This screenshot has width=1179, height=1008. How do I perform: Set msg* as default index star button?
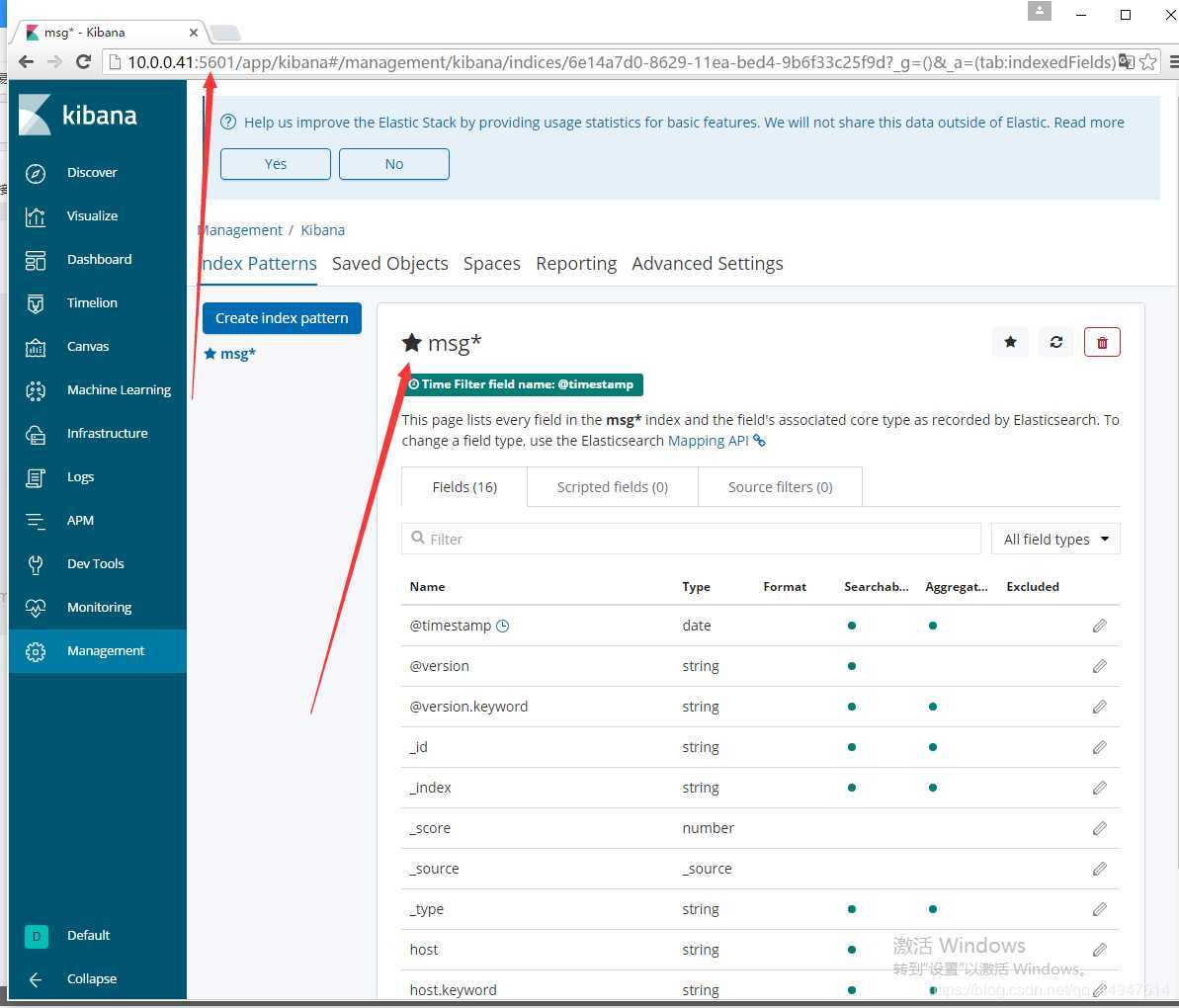coord(1011,342)
